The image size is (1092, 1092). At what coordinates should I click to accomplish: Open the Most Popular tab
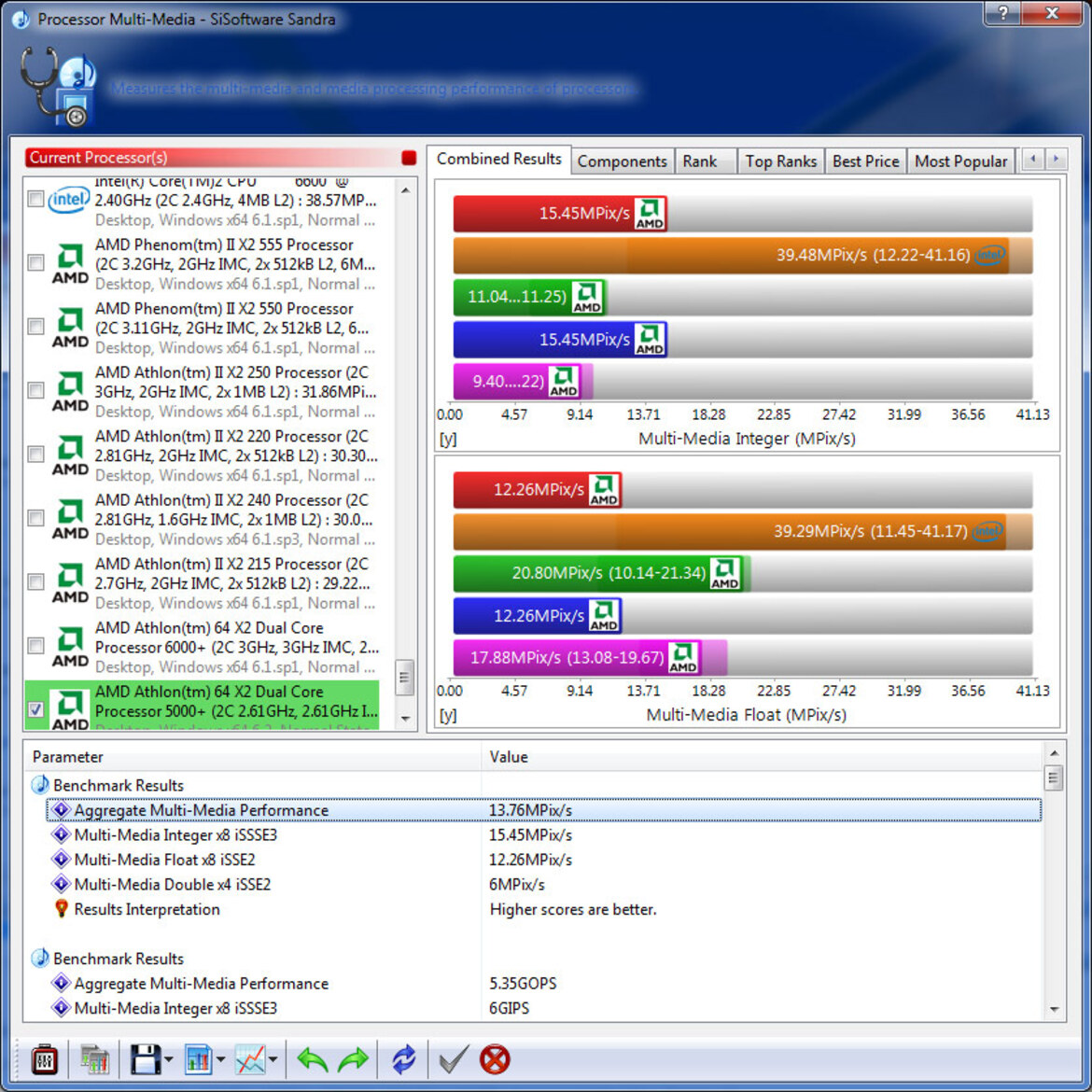[961, 161]
